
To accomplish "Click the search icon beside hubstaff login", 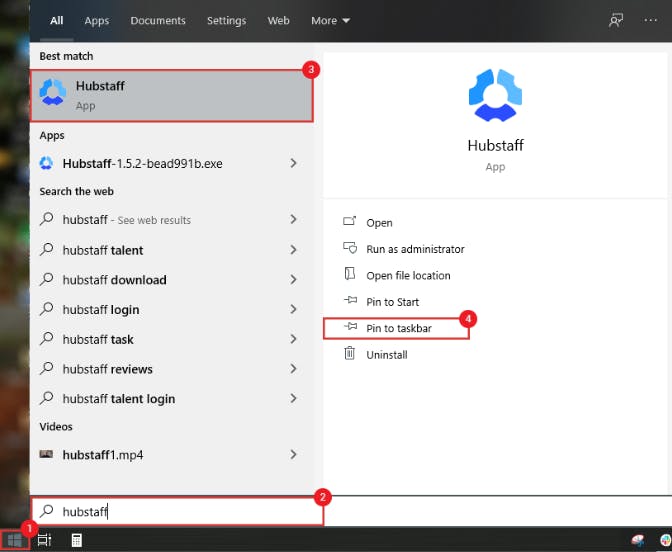I will pyautogui.click(x=46, y=309).
